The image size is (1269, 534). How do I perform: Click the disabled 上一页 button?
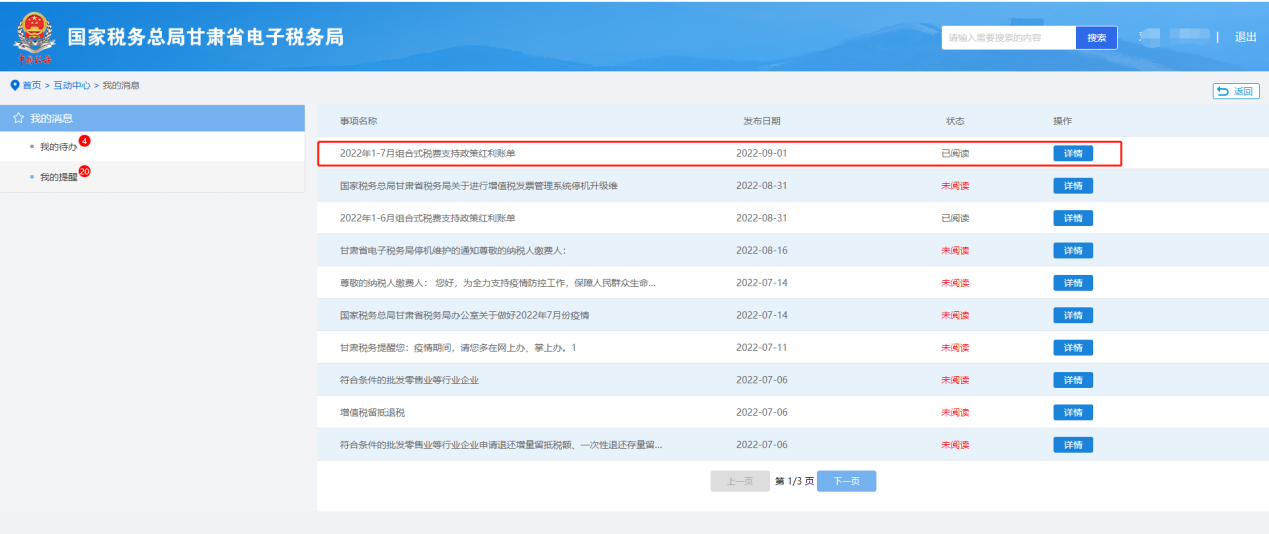pos(740,481)
